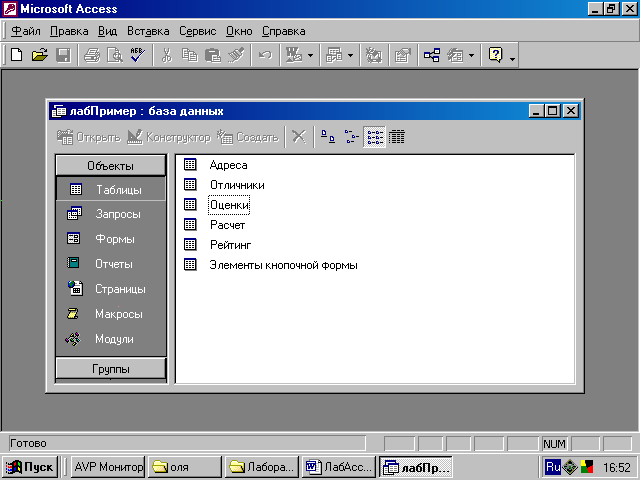This screenshot has height=480, width=640.
Task: Click the Создать button
Action: tap(247, 137)
